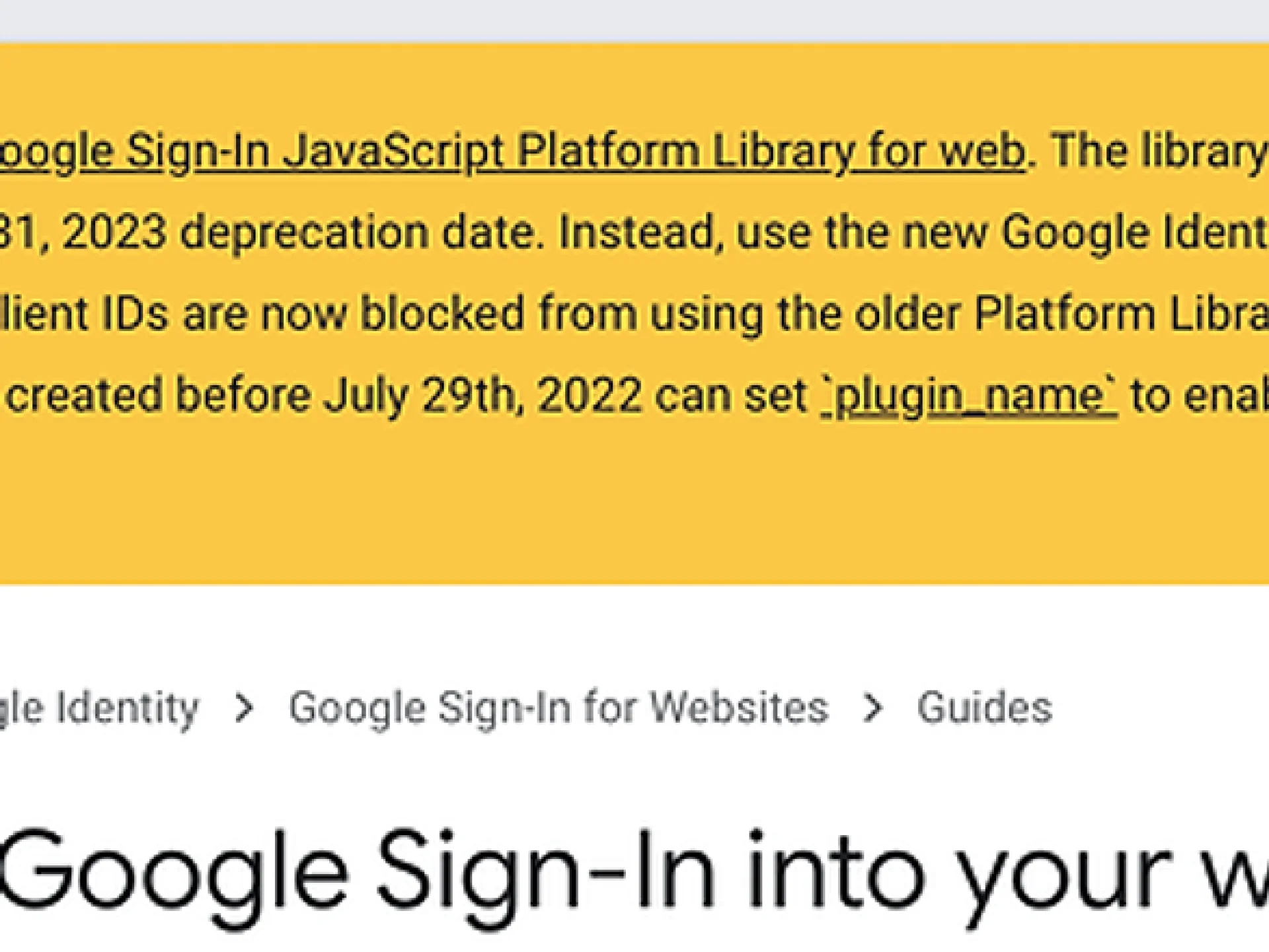Screen dimensions: 1269x952
Task: Click the word "Websites" in the breadcrumb
Action: pyautogui.click(x=739, y=708)
